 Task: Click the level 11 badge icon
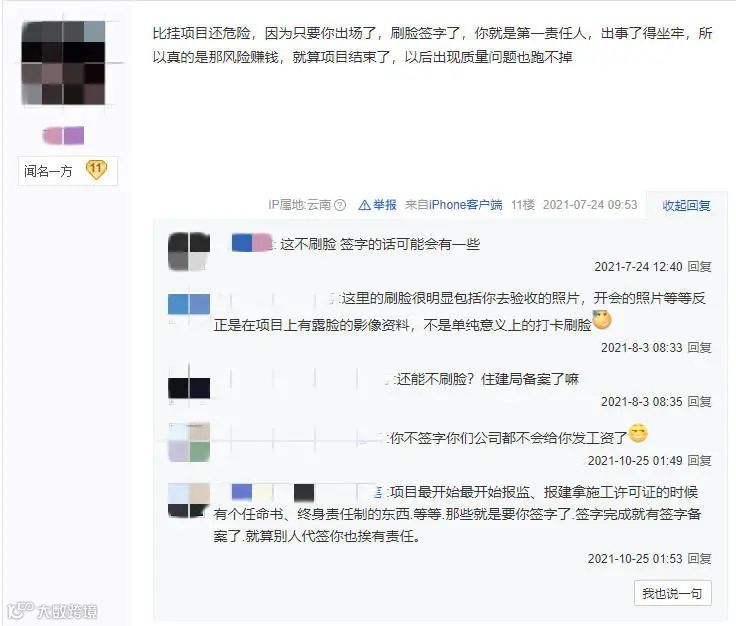[96, 170]
